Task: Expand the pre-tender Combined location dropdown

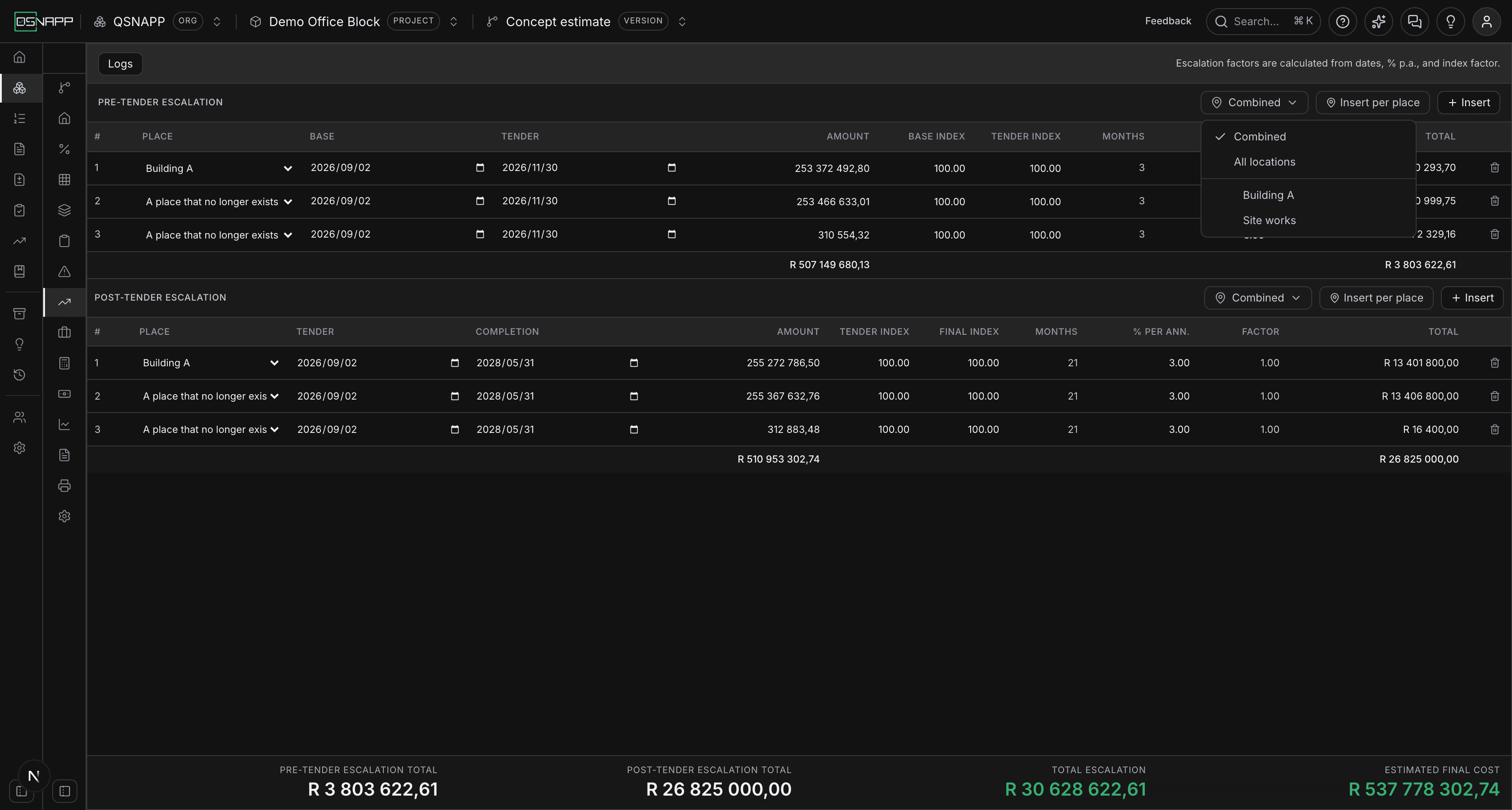Action: (x=1254, y=103)
